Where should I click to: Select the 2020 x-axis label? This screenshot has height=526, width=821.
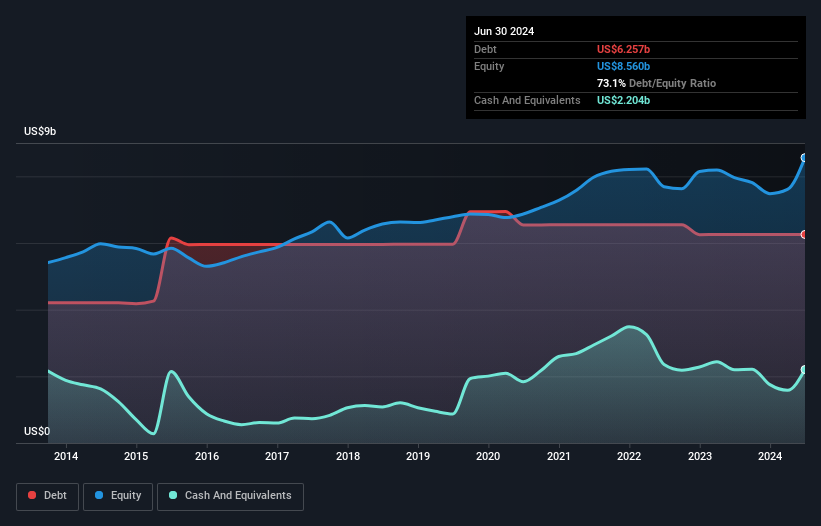(488, 456)
